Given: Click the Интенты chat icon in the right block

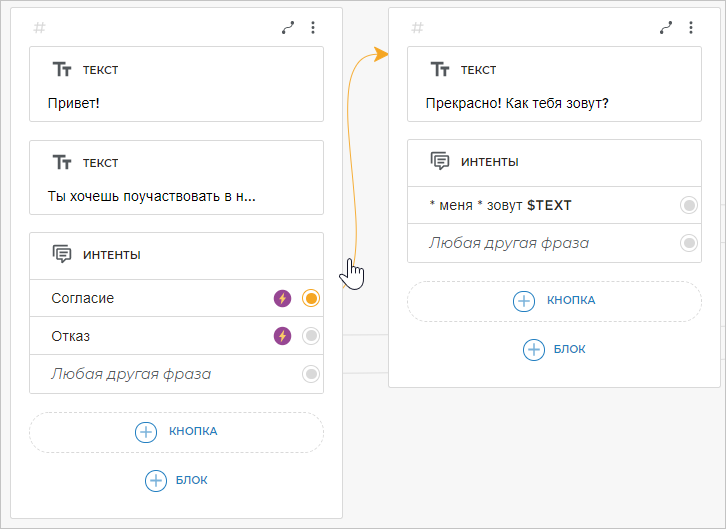Looking at the screenshot, I should pos(440,162).
